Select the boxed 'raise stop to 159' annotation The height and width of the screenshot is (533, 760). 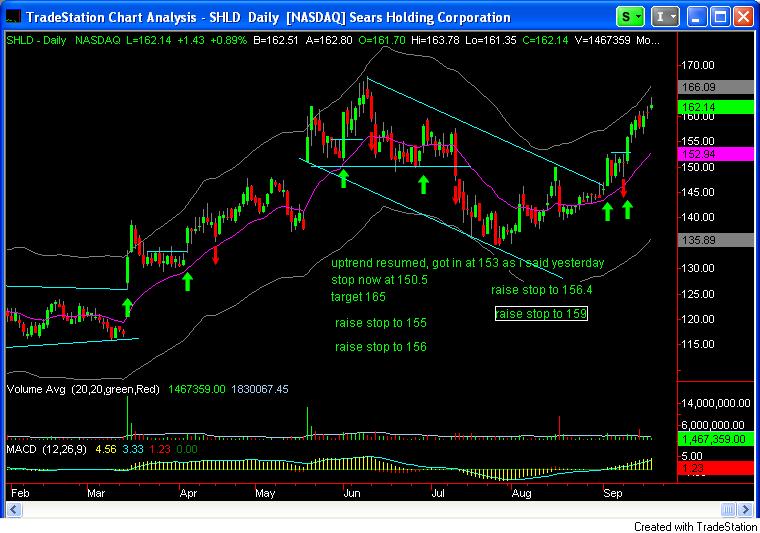click(x=541, y=314)
